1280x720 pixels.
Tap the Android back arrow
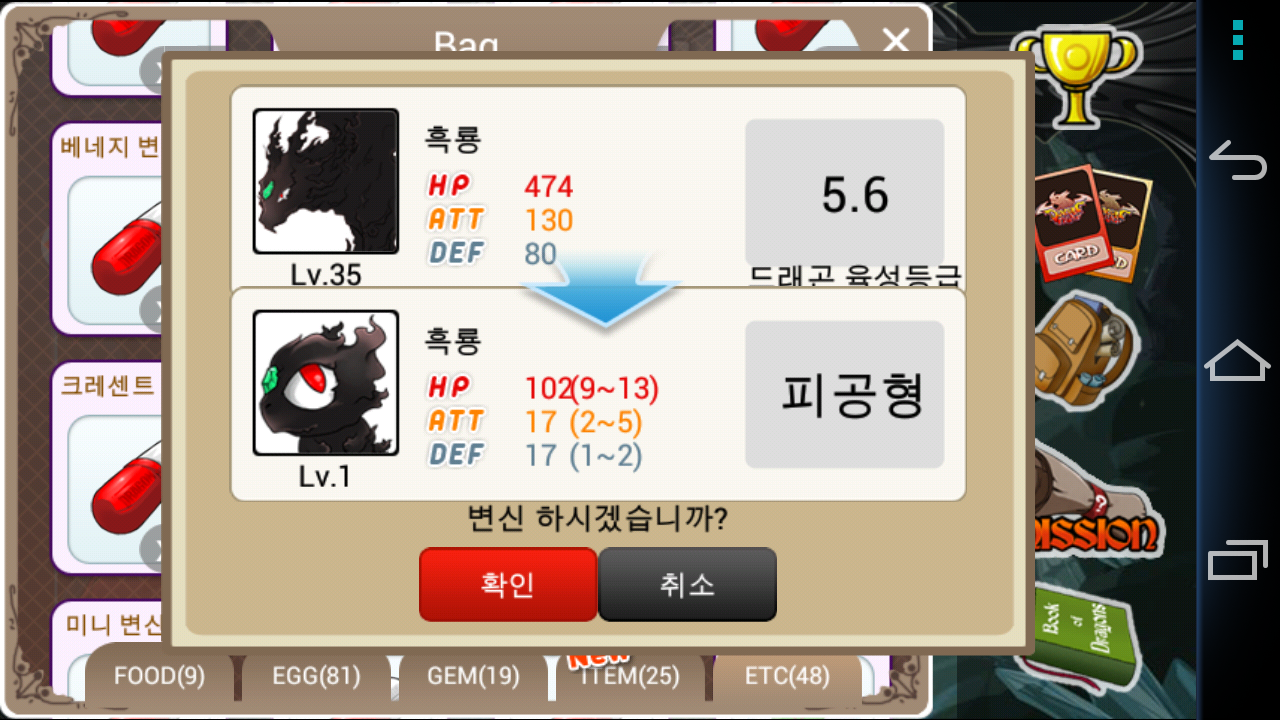[x=1238, y=160]
